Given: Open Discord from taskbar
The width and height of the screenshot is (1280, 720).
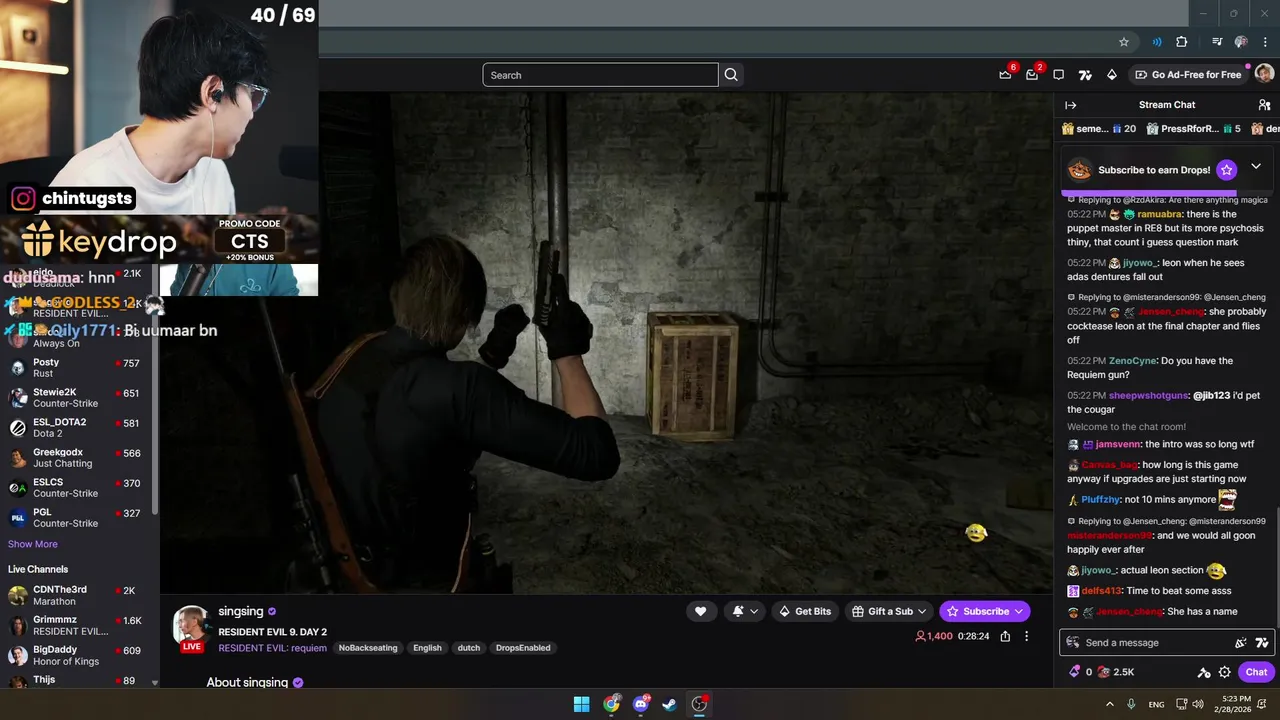Looking at the screenshot, I should click(641, 704).
